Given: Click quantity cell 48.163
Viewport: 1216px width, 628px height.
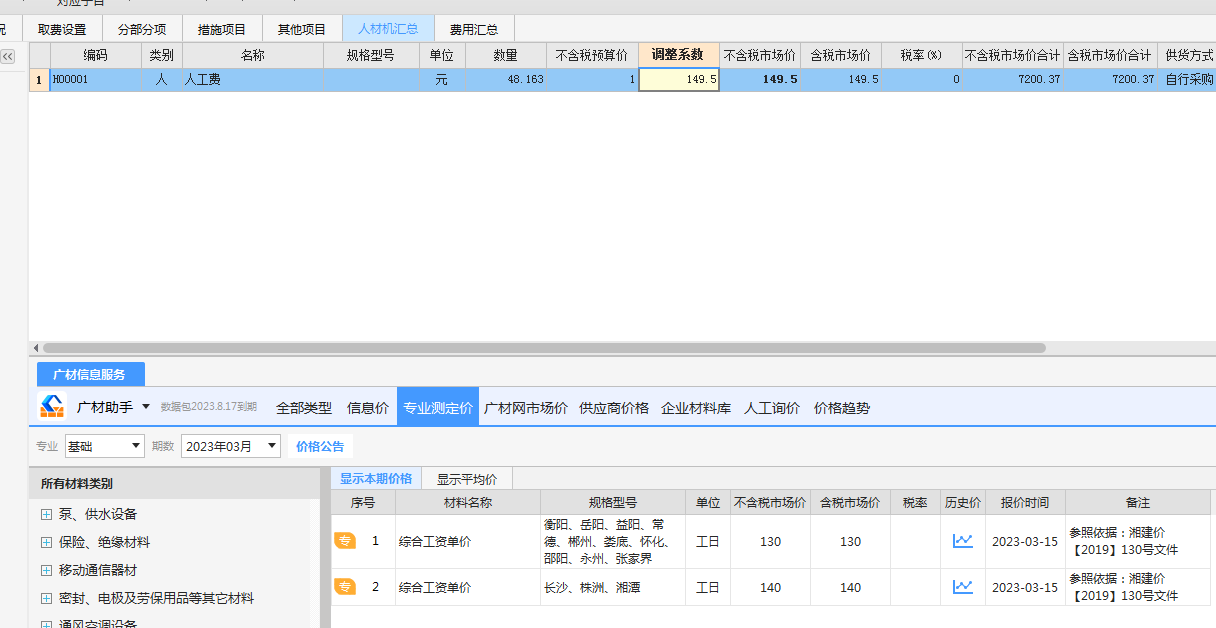Looking at the screenshot, I should [x=506, y=79].
